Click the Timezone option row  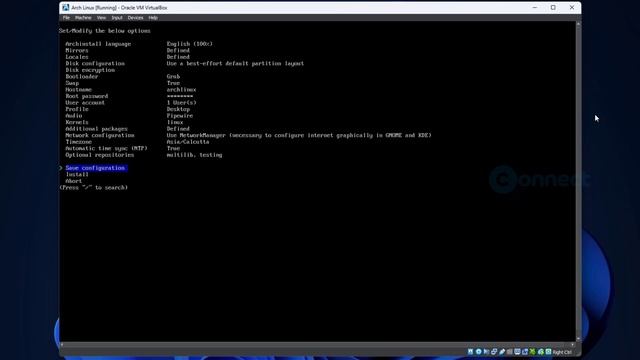pyautogui.click(x=137, y=142)
